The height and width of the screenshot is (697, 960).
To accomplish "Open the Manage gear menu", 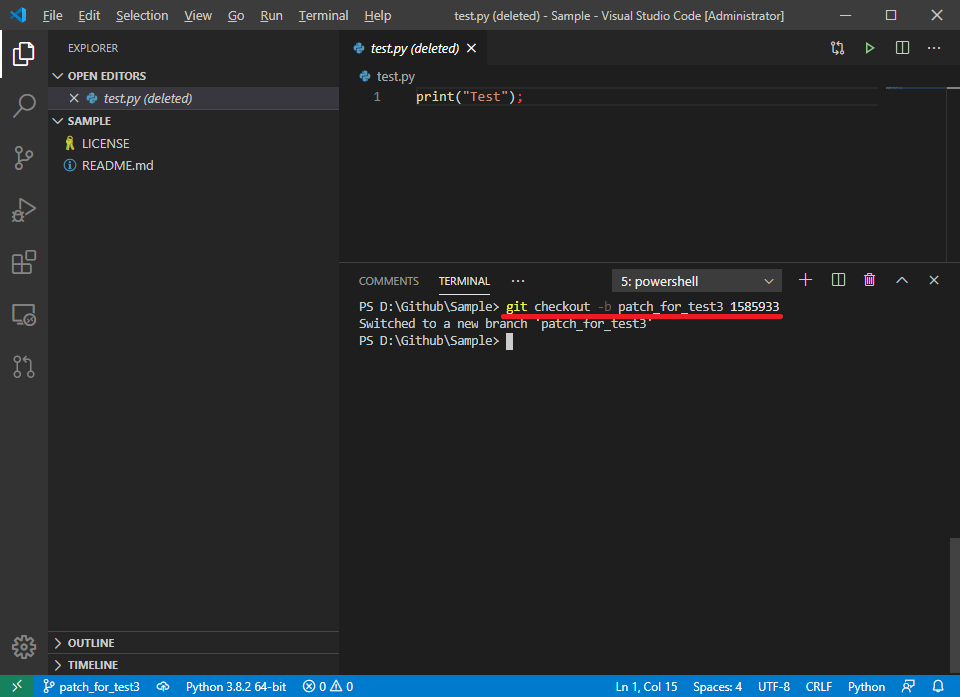I will tap(24, 647).
